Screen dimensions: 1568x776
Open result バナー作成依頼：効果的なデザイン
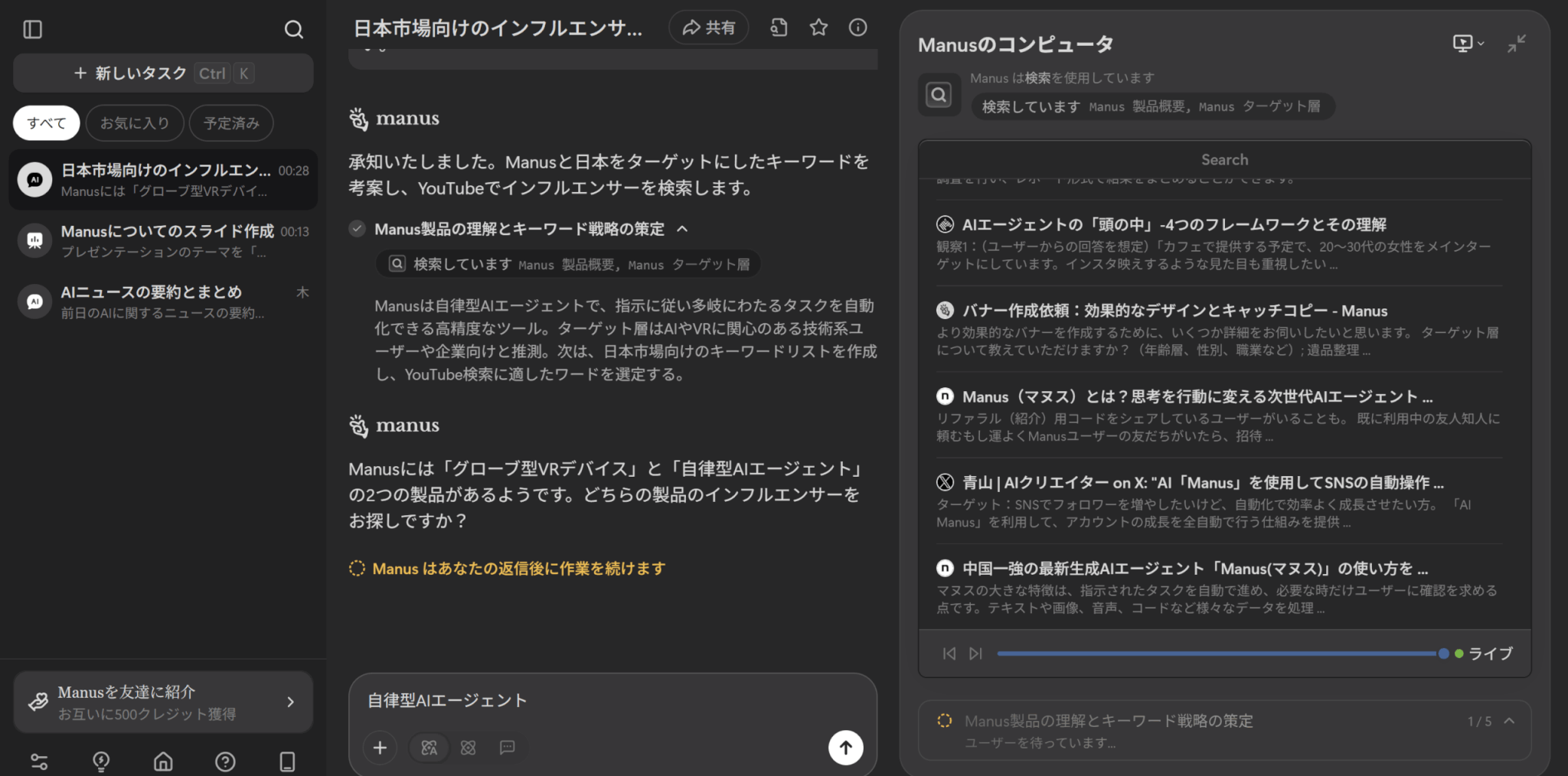pyautogui.click(x=1174, y=311)
